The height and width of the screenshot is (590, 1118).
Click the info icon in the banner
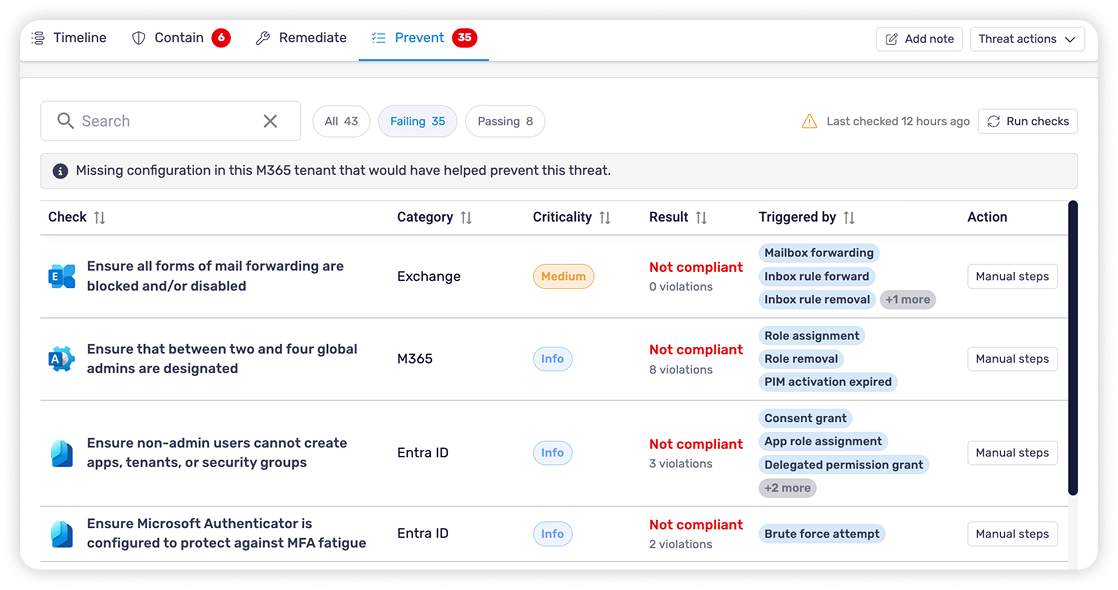tap(61, 171)
